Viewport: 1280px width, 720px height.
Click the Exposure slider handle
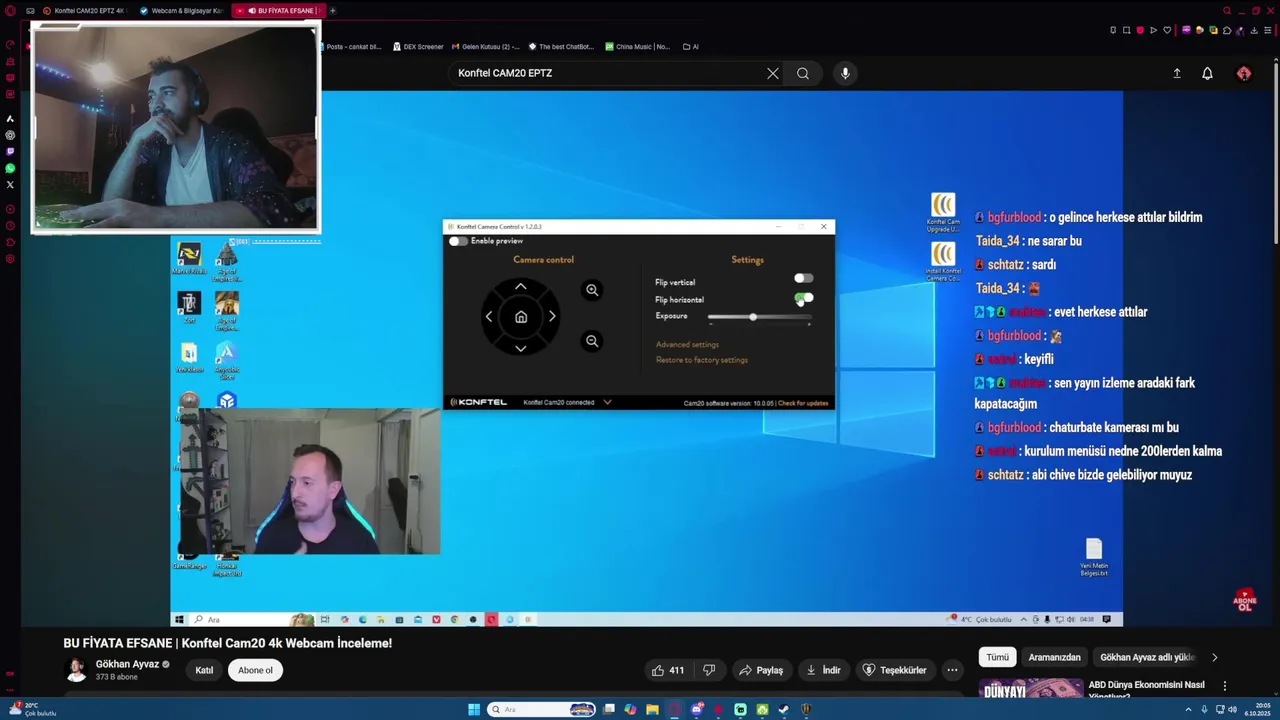click(x=753, y=317)
